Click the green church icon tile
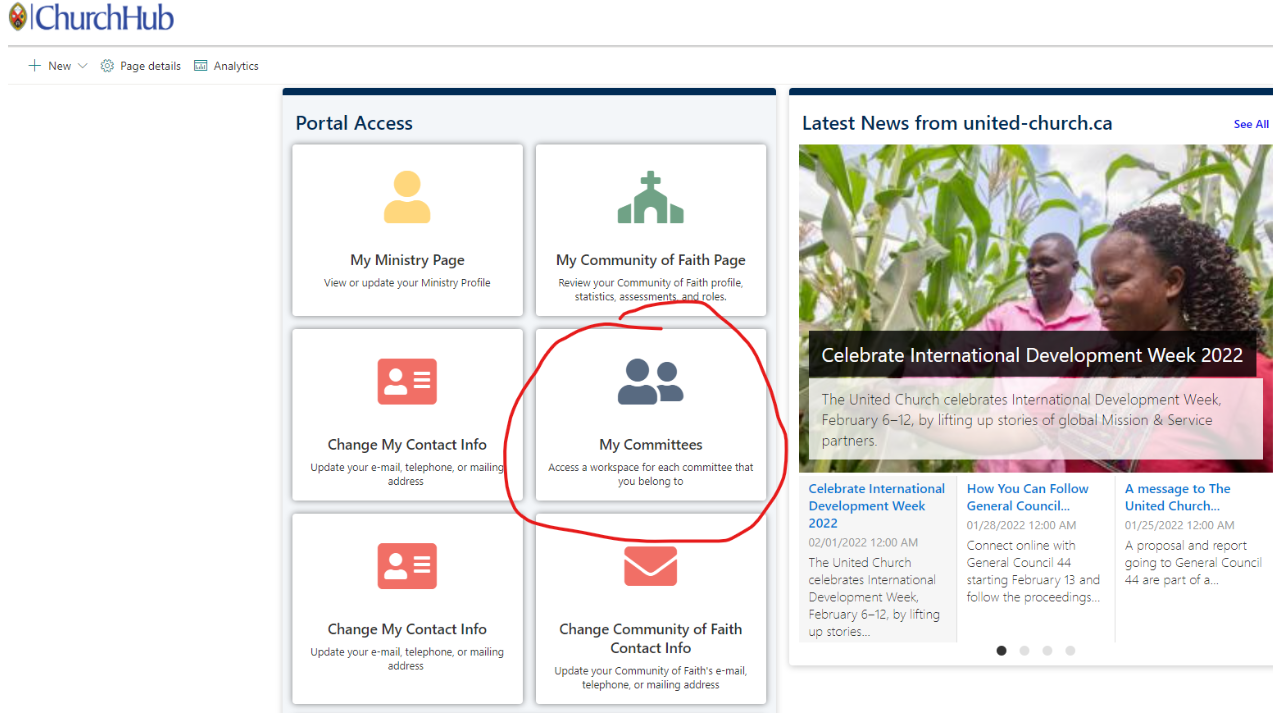The height and width of the screenshot is (720, 1273). (x=651, y=197)
